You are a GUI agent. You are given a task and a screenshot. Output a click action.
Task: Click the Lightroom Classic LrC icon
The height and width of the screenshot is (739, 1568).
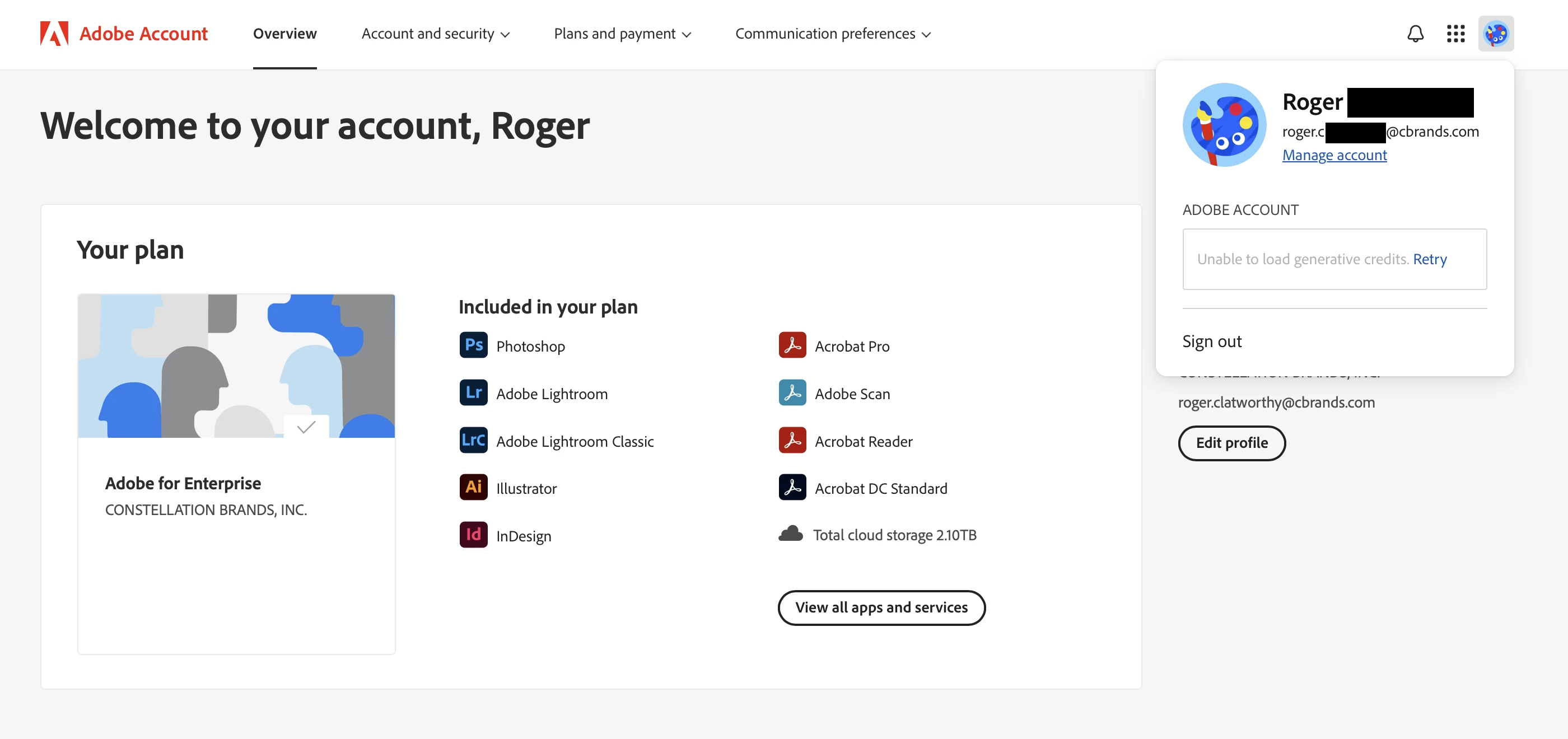(473, 440)
